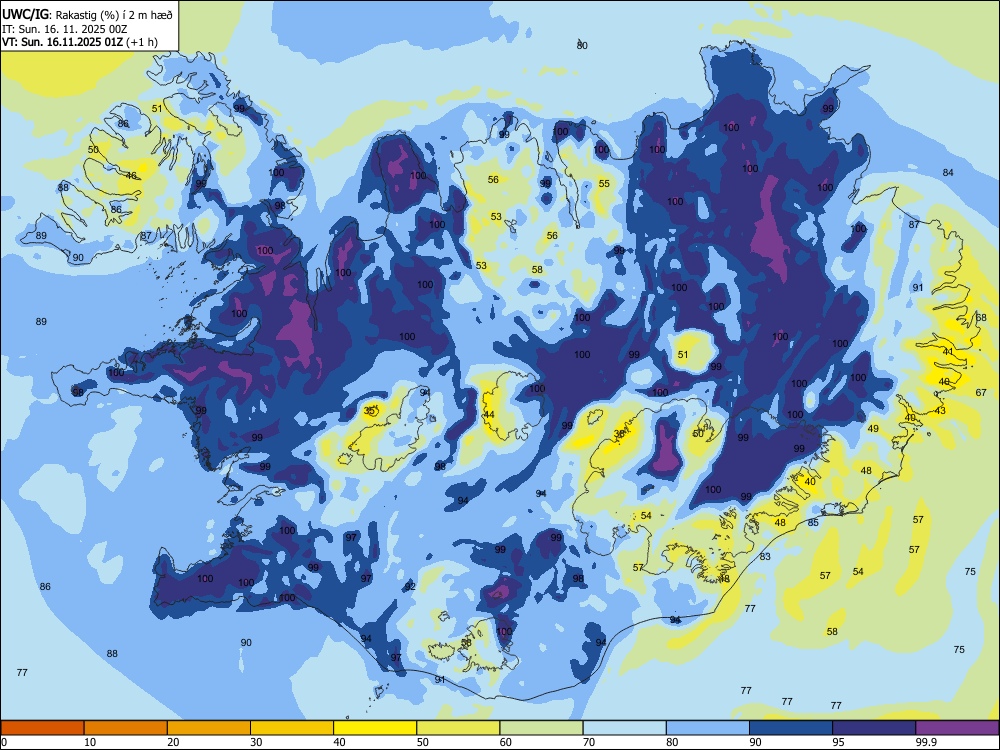Screen dimensions: 1000x750
Task: Select the '84' reading off the northeast coast
Action: point(948,172)
